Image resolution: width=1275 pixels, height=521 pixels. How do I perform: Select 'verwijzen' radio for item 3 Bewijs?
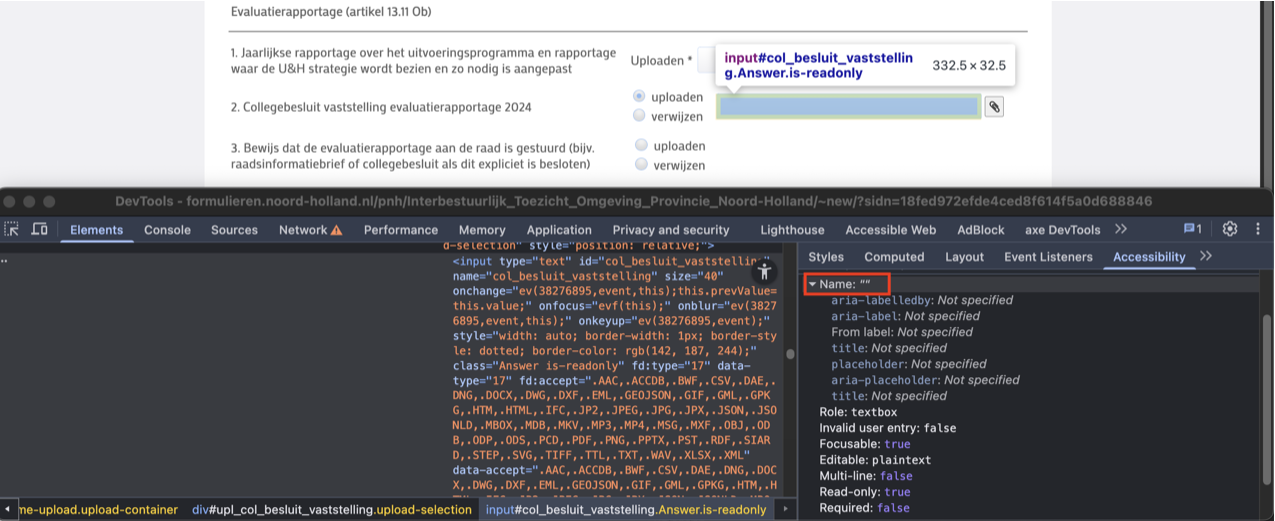tap(640, 165)
